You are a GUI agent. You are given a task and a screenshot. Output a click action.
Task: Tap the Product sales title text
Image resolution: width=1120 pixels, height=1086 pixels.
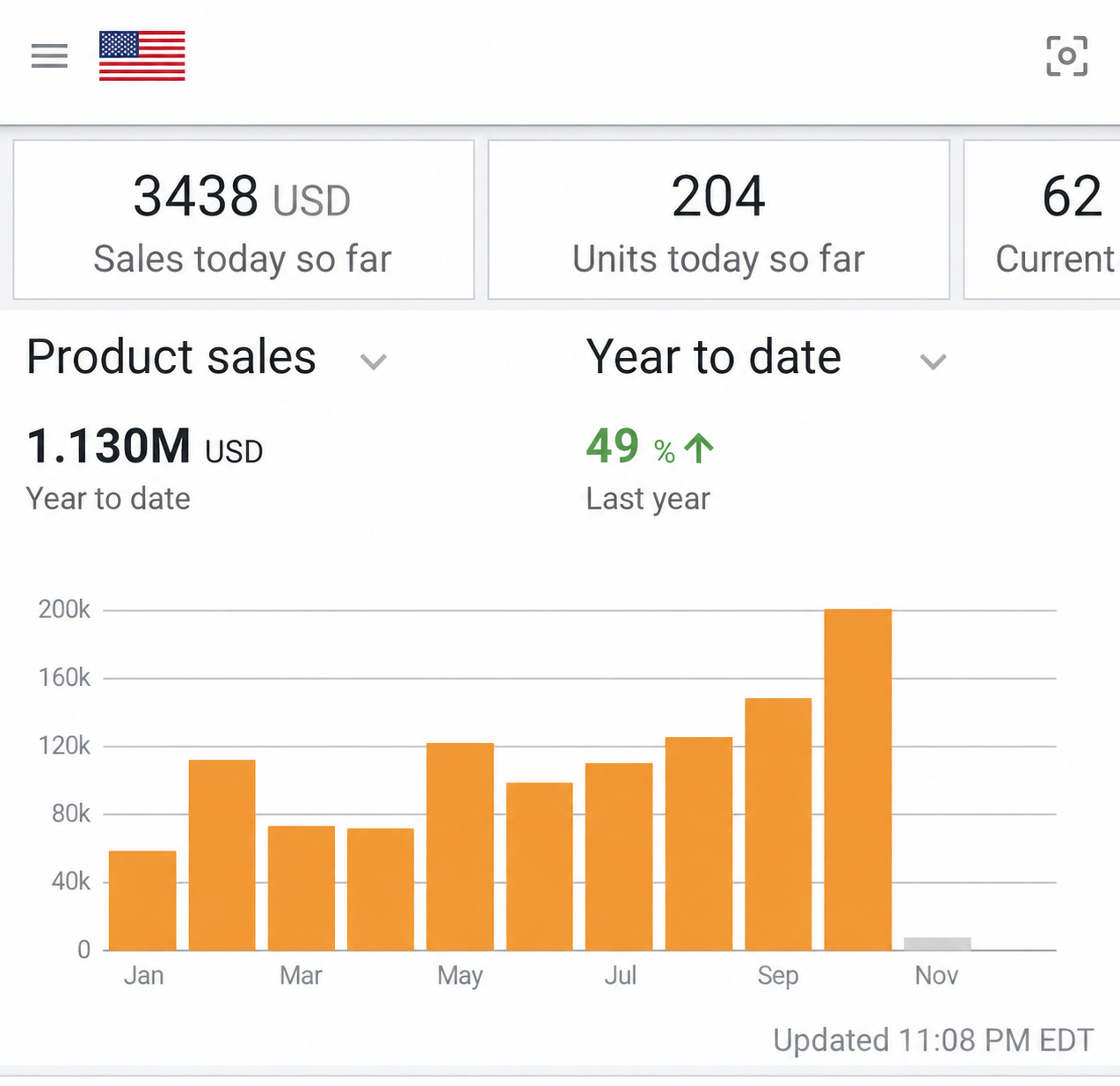coord(171,357)
